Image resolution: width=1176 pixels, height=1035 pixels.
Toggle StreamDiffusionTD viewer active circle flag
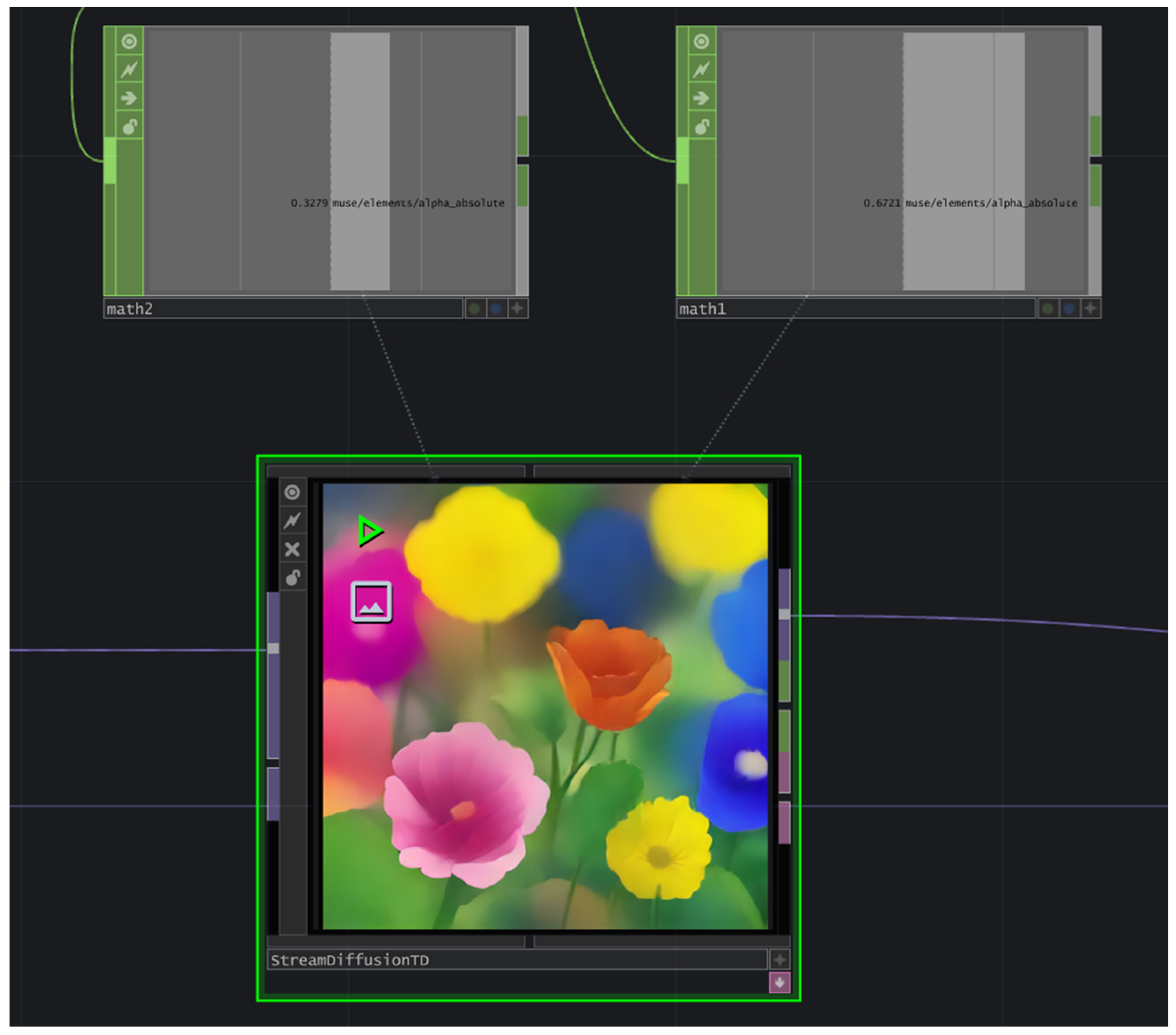coord(292,492)
